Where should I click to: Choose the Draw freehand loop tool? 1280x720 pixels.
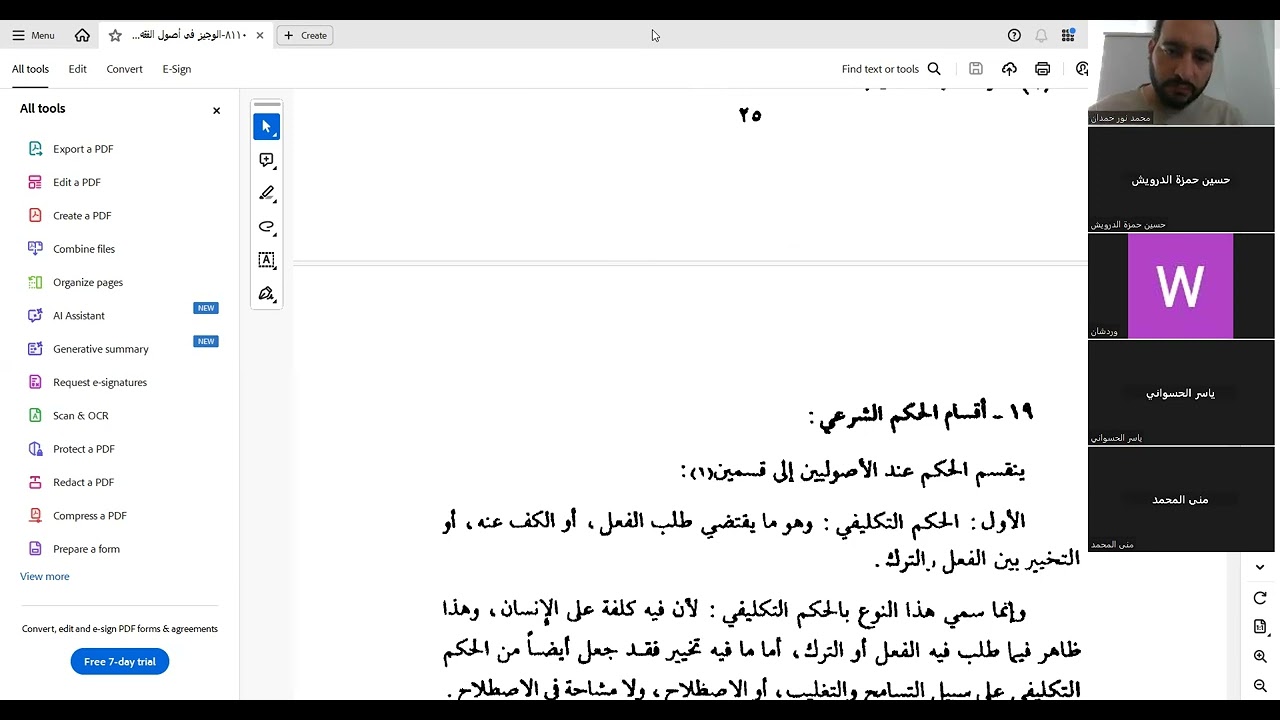[266, 226]
